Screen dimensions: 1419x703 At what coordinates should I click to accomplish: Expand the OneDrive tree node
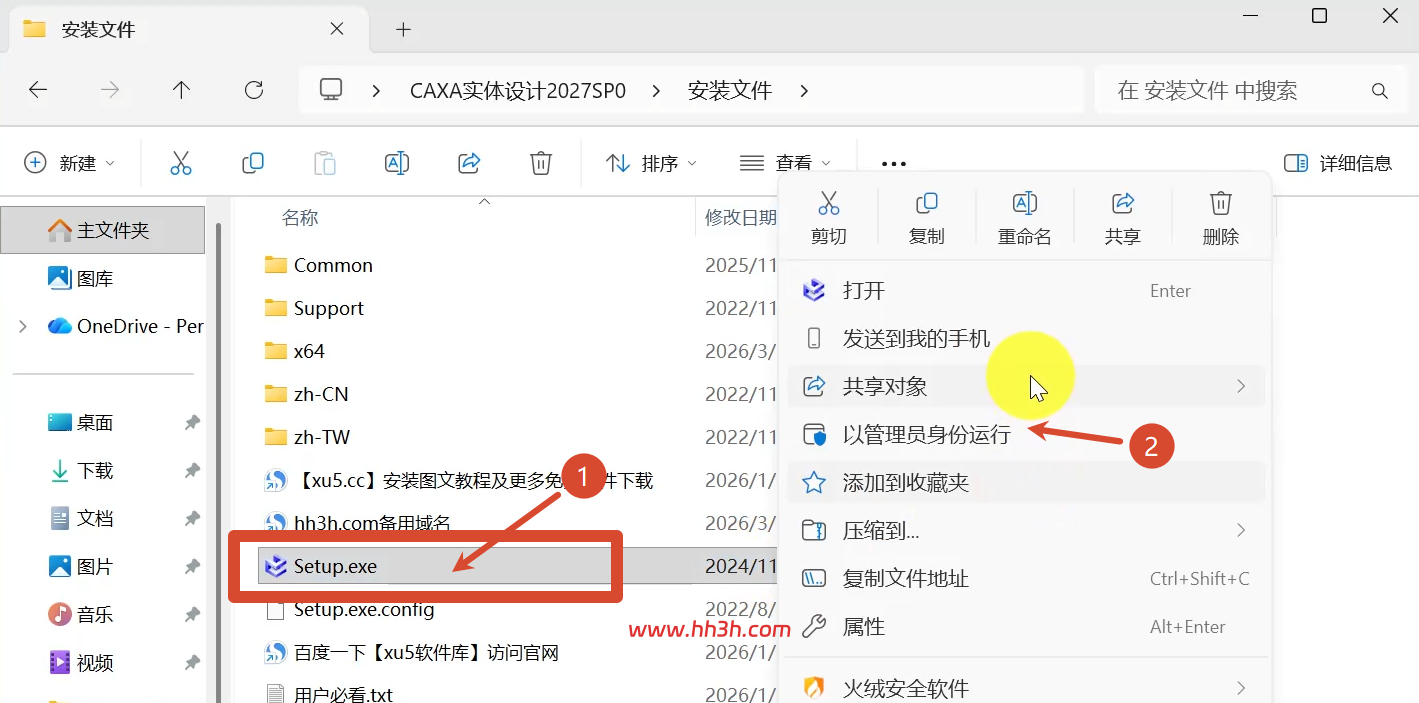(23, 326)
